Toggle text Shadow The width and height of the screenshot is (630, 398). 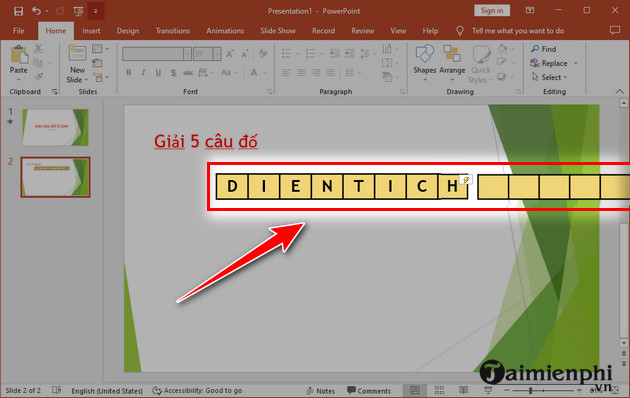click(173, 73)
